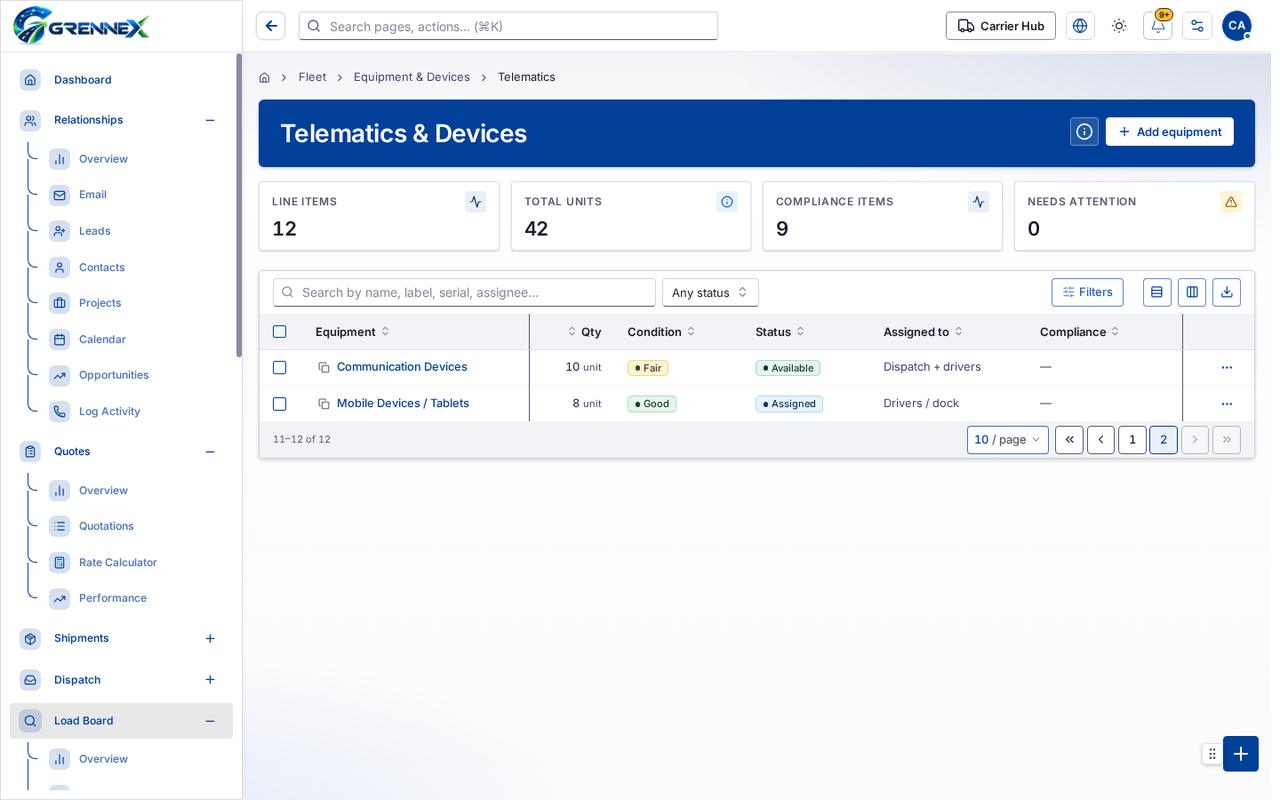Select Opportunities in the sidebar

coord(114,375)
